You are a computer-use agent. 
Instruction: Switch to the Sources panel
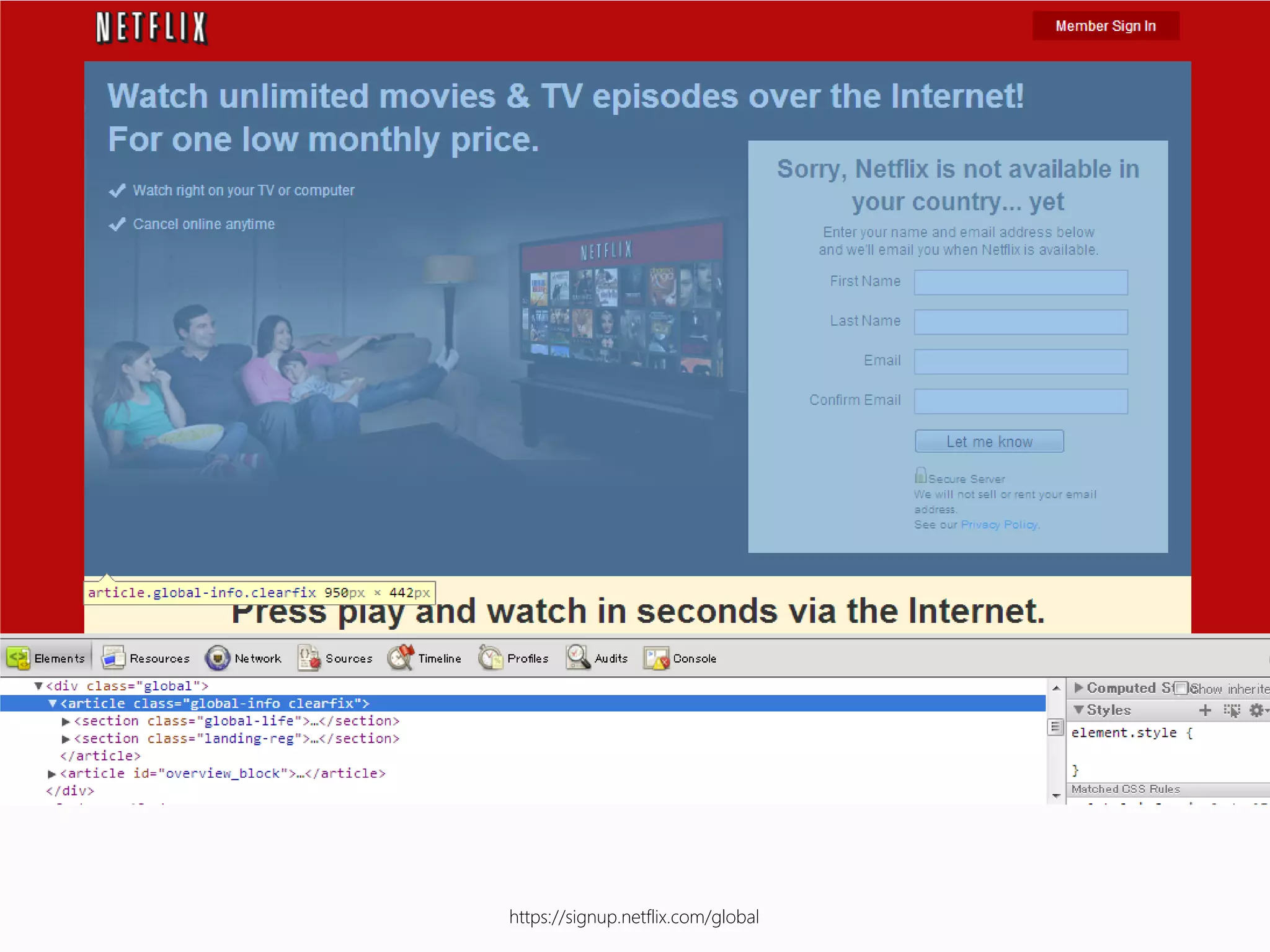pyautogui.click(x=335, y=658)
